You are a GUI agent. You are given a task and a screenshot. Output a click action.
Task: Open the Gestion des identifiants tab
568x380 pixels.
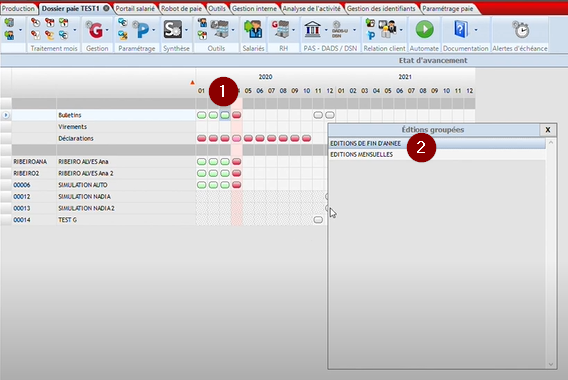pos(381,8)
